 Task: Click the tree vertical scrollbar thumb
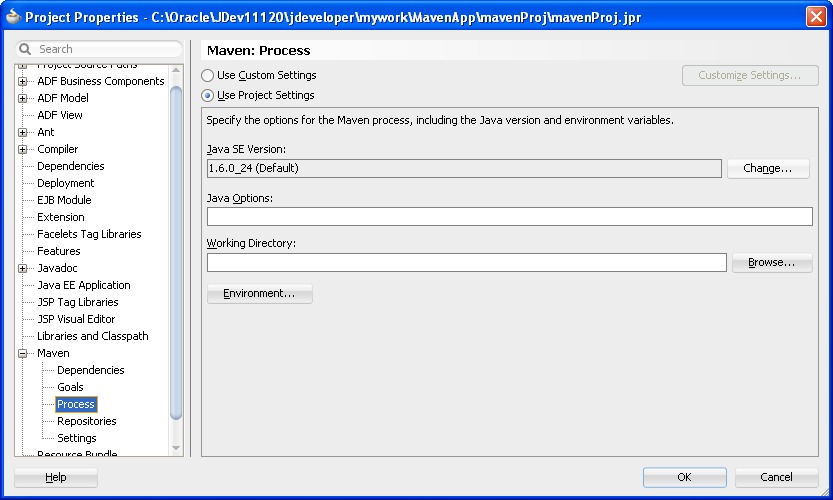click(x=176, y=253)
